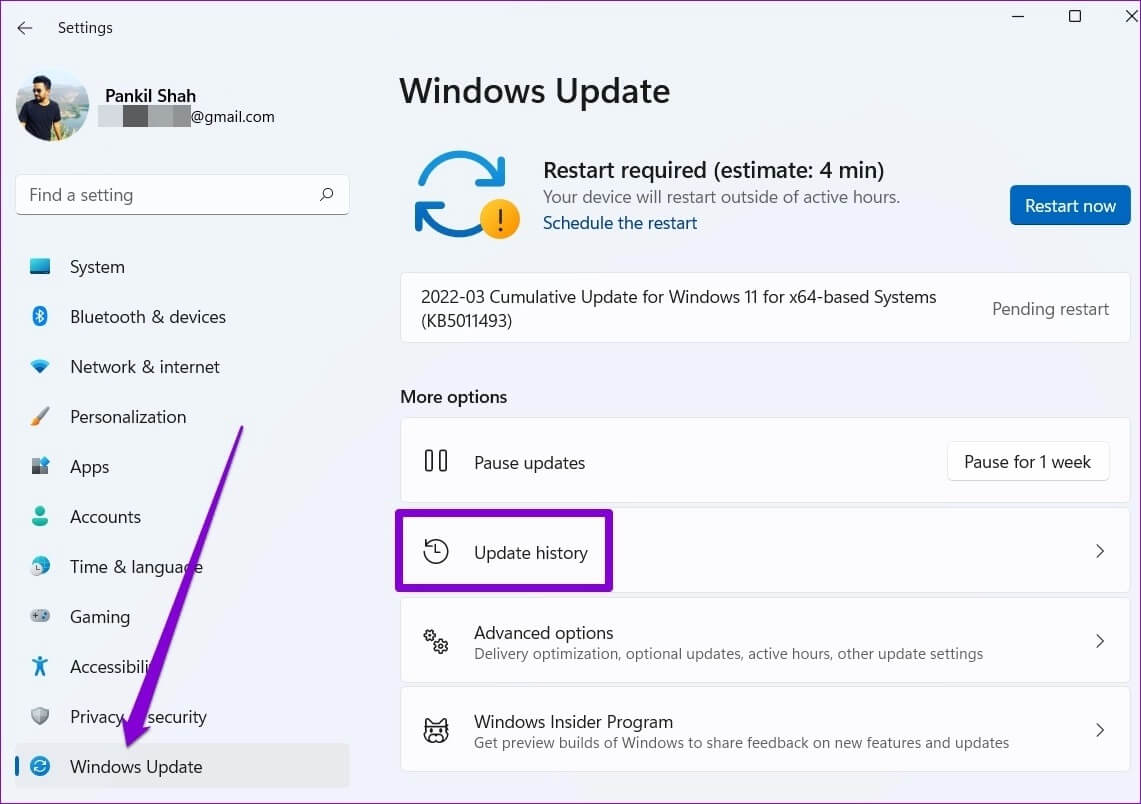The height and width of the screenshot is (804, 1141).
Task: Click the Gaming controller icon
Action: click(x=40, y=616)
